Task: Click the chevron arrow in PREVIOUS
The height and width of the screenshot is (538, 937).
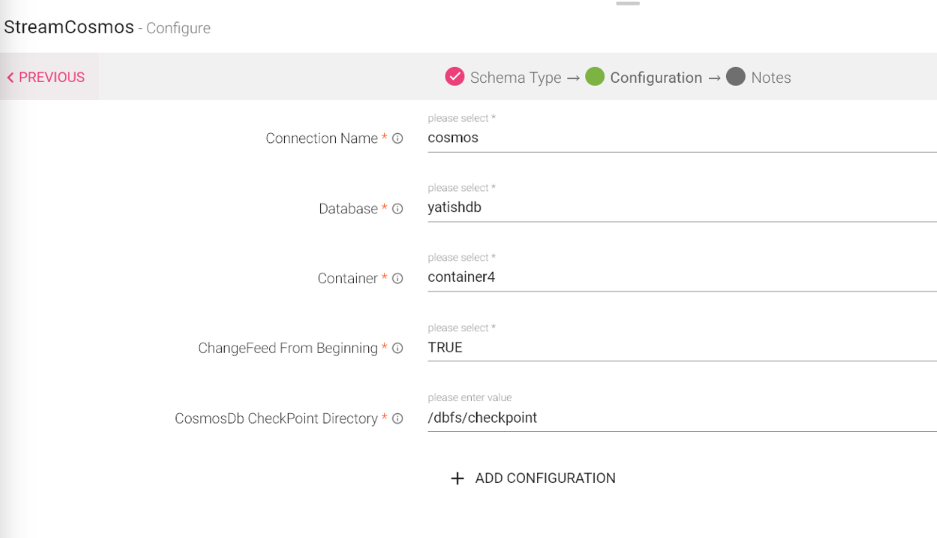Action: pyautogui.click(x=10, y=78)
